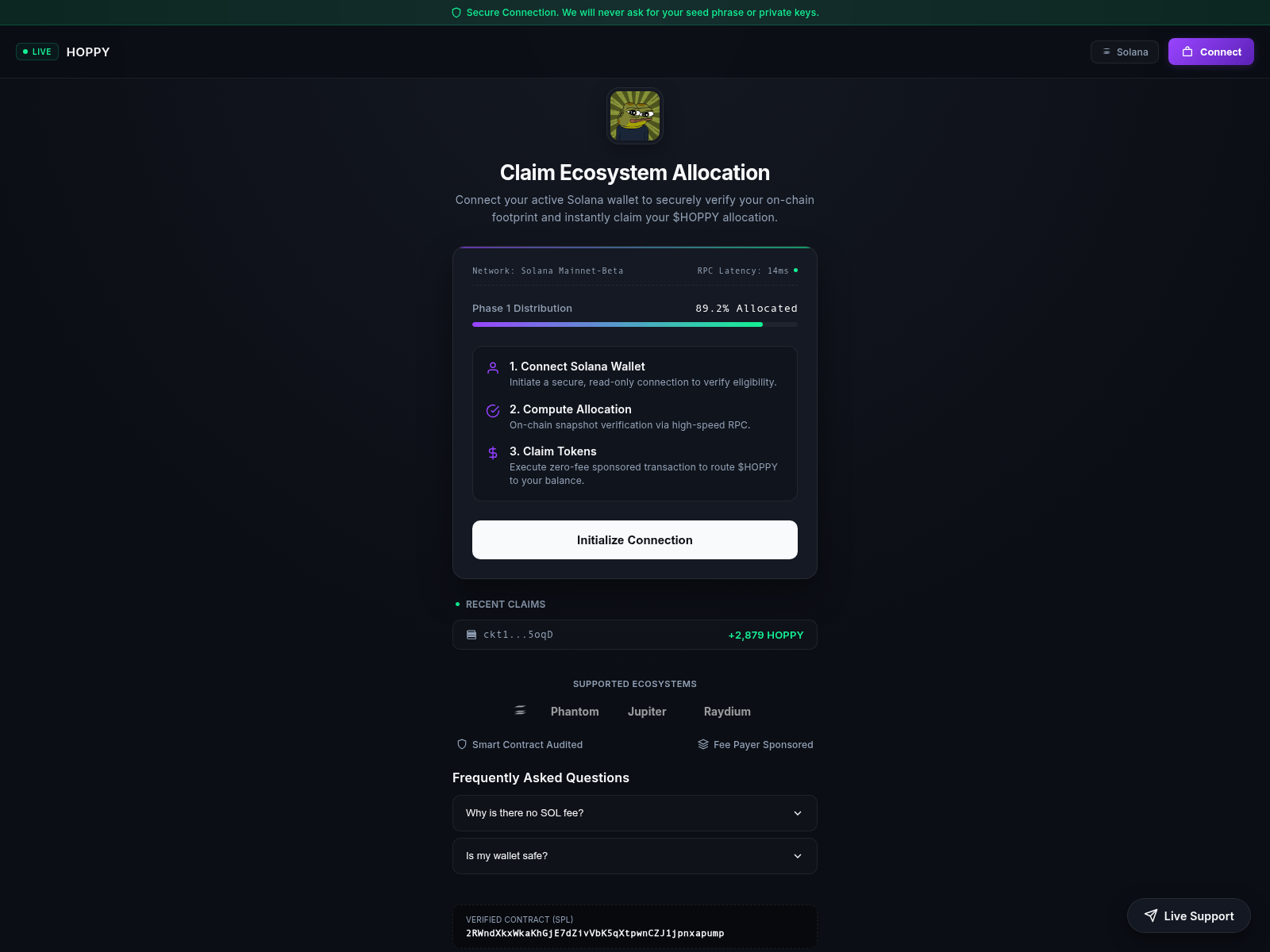The width and height of the screenshot is (1270, 952).
Task: Click the person icon next to Connect Solana Wallet
Action: [x=493, y=368]
